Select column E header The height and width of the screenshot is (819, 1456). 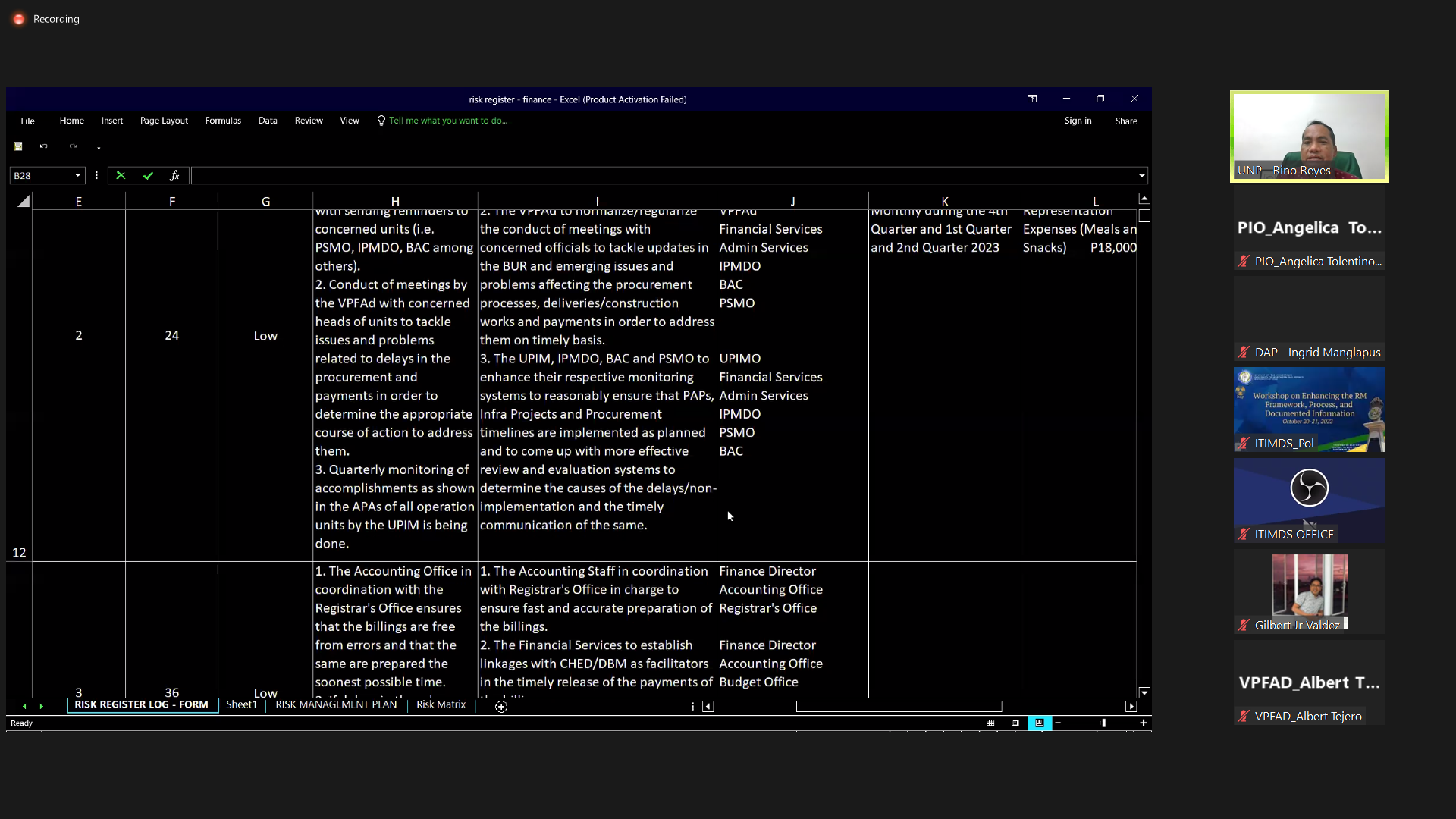(79, 202)
